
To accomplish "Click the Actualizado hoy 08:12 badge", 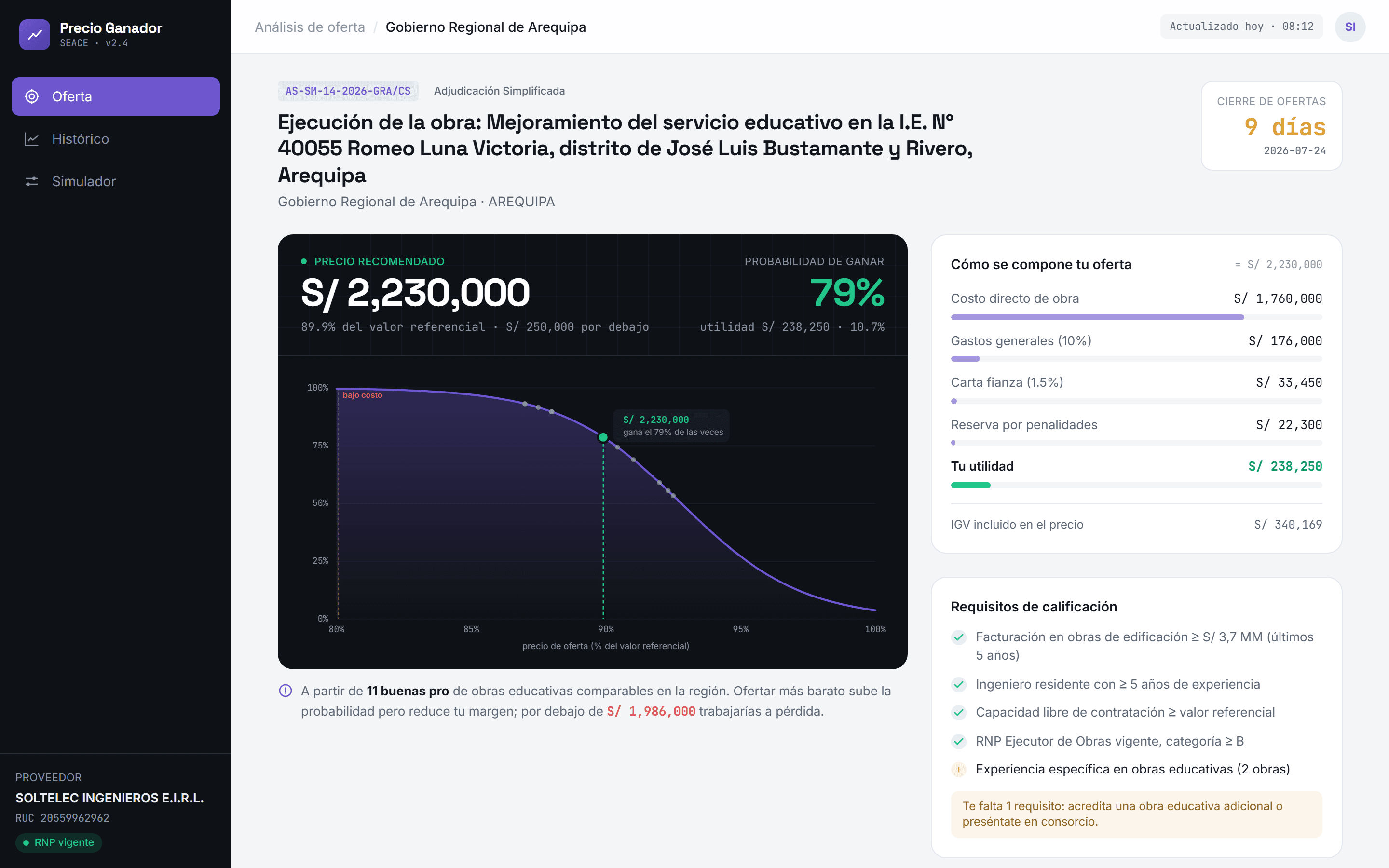I will point(1241,27).
